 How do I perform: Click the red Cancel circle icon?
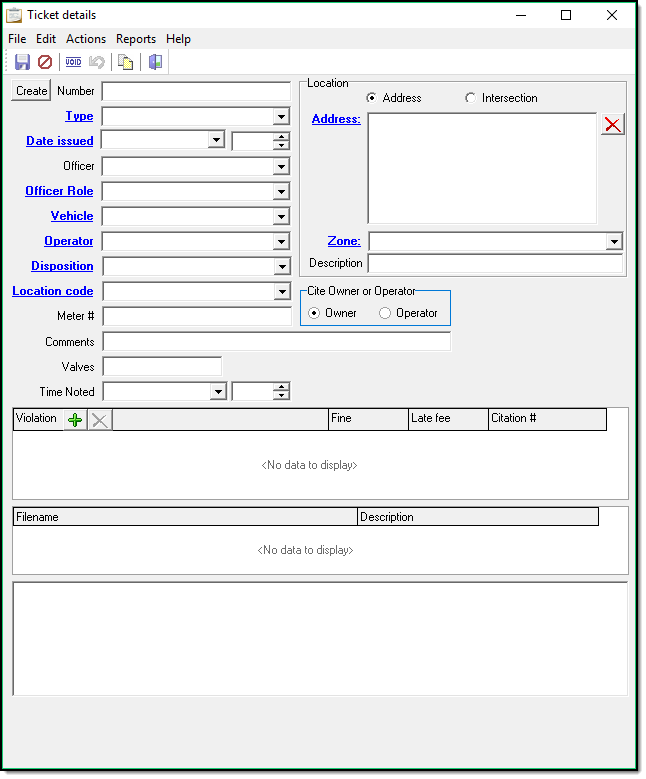[45, 62]
